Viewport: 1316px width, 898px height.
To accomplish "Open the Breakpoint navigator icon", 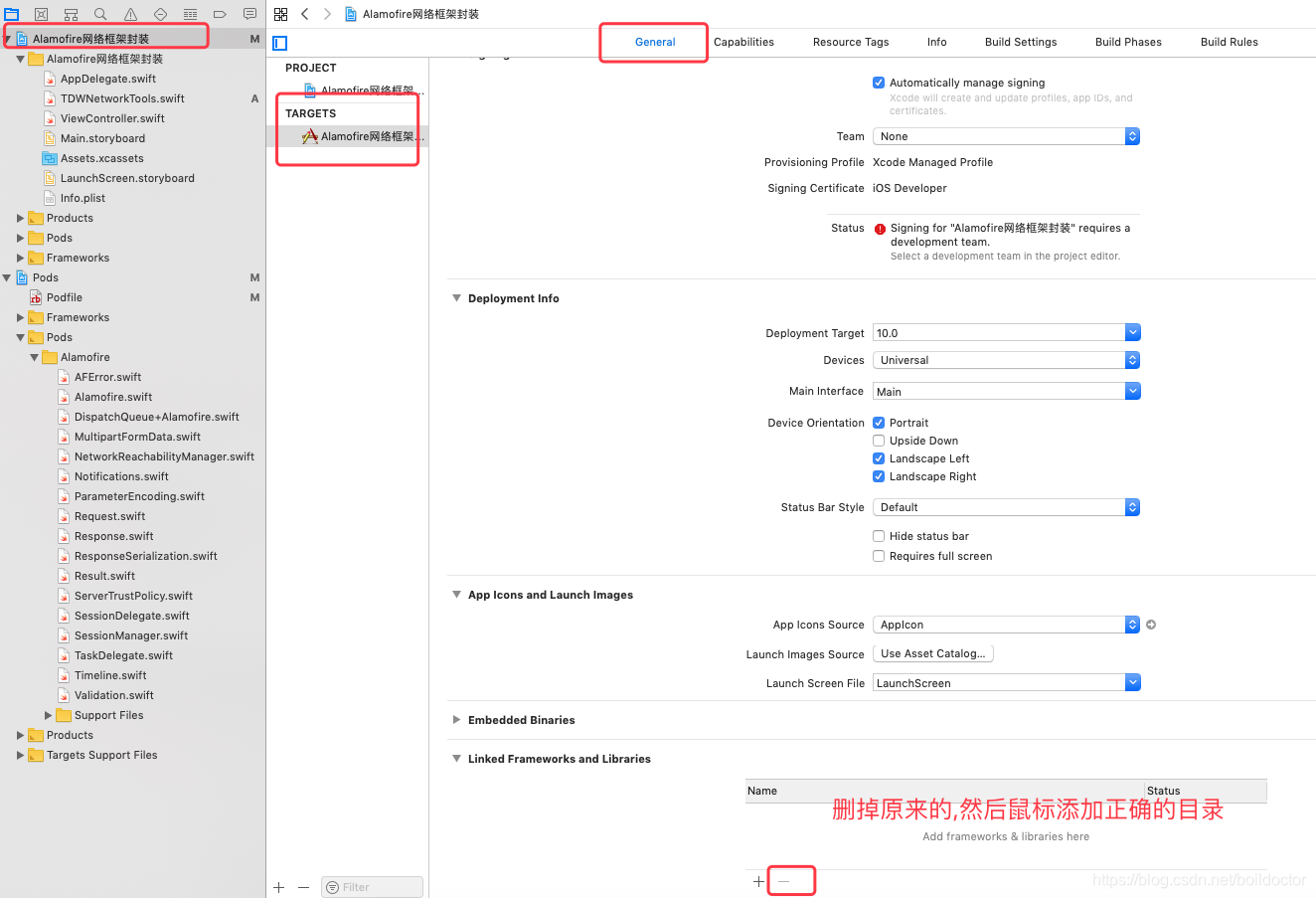I will pos(220,14).
